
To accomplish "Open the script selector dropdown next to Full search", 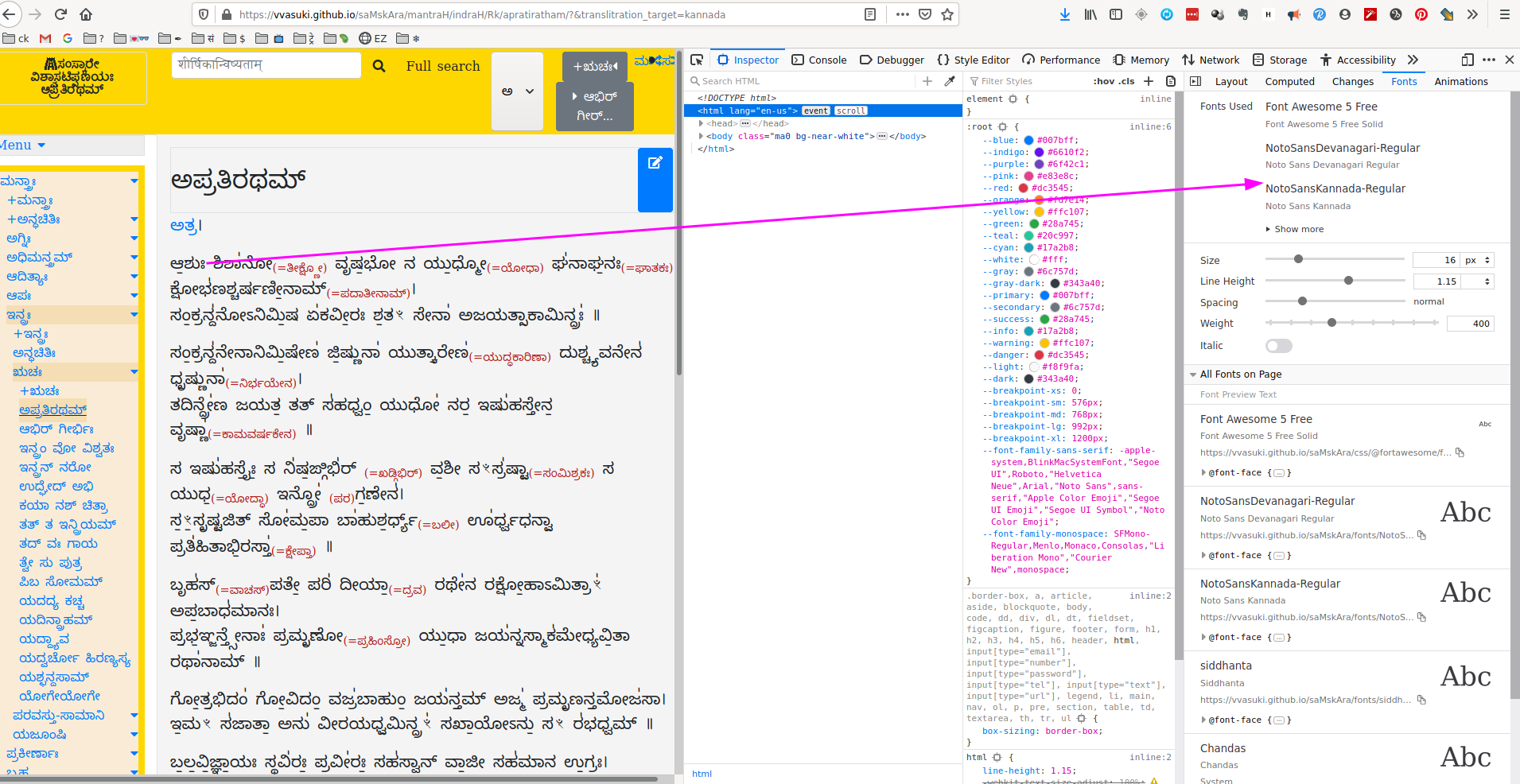I will click(x=517, y=91).
